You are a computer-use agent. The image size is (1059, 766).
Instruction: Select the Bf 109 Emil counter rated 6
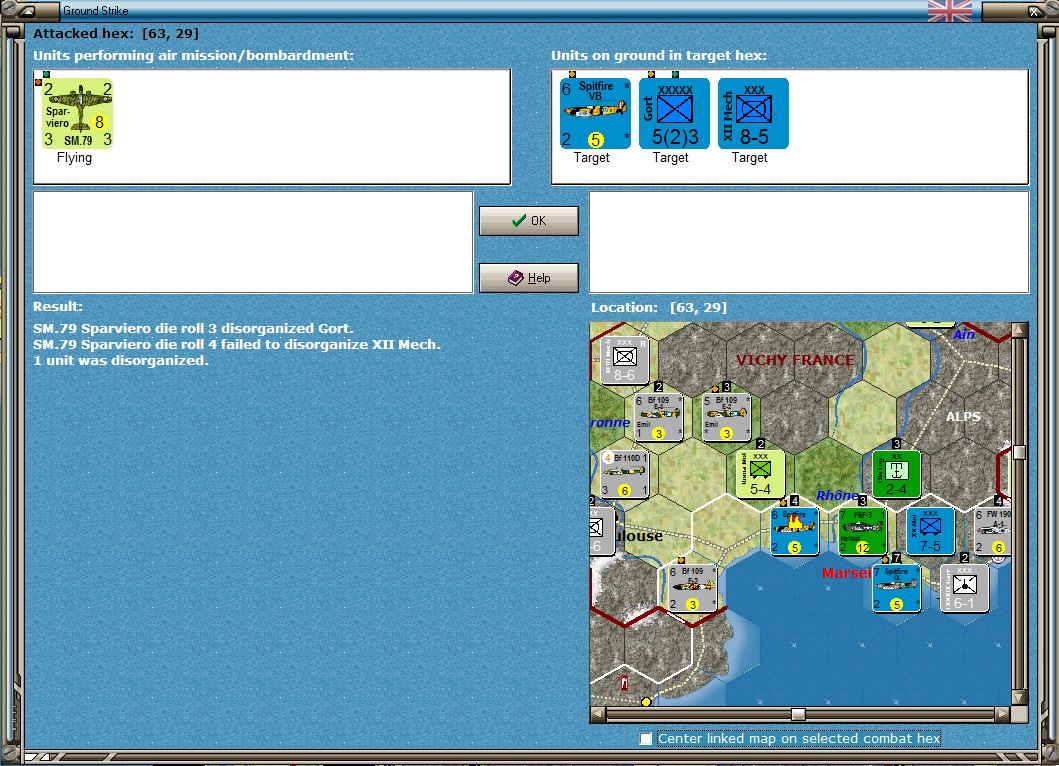coord(658,417)
